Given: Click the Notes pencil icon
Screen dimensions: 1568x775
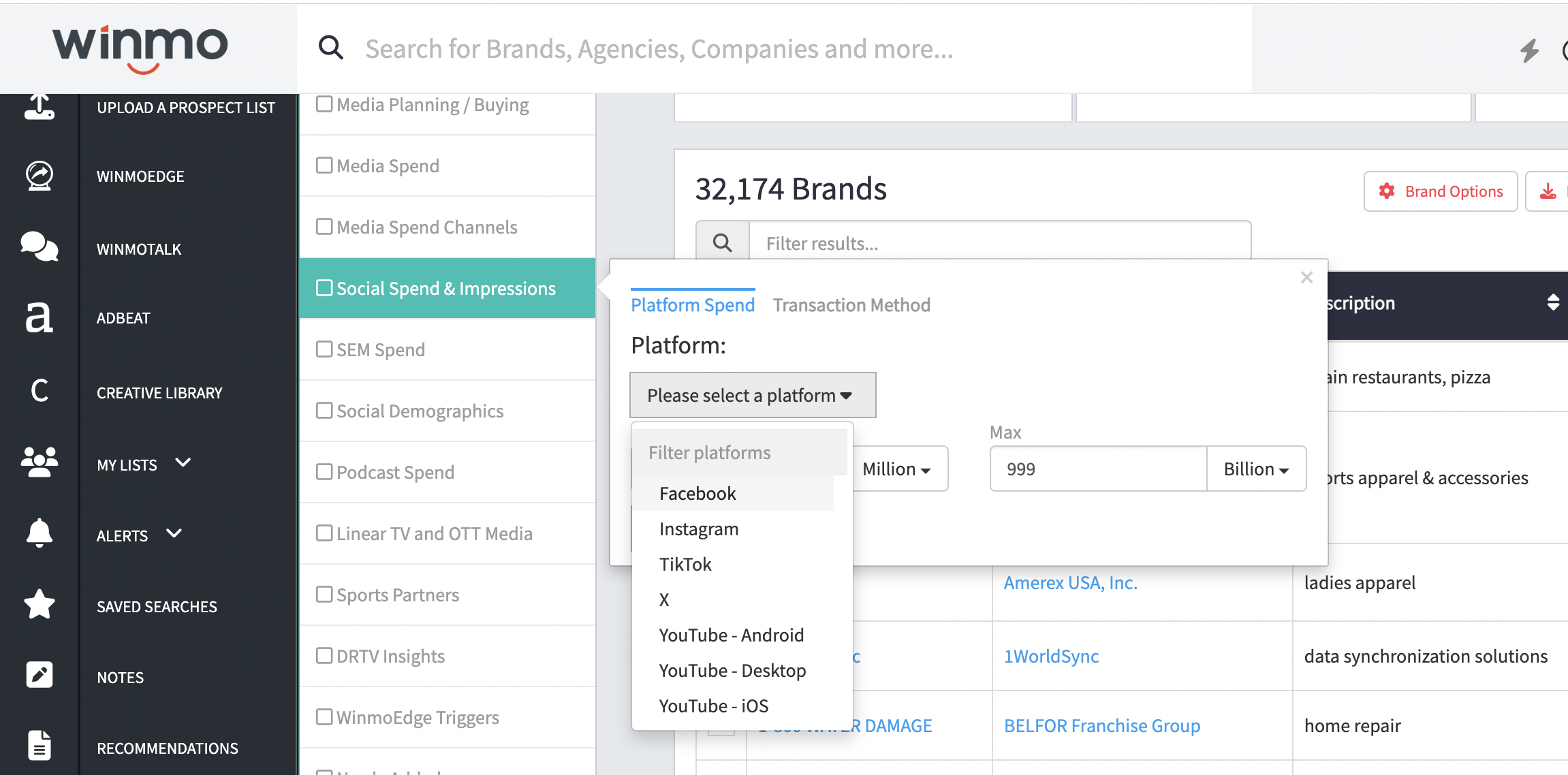Looking at the screenshot, I should tap(40, 675).
